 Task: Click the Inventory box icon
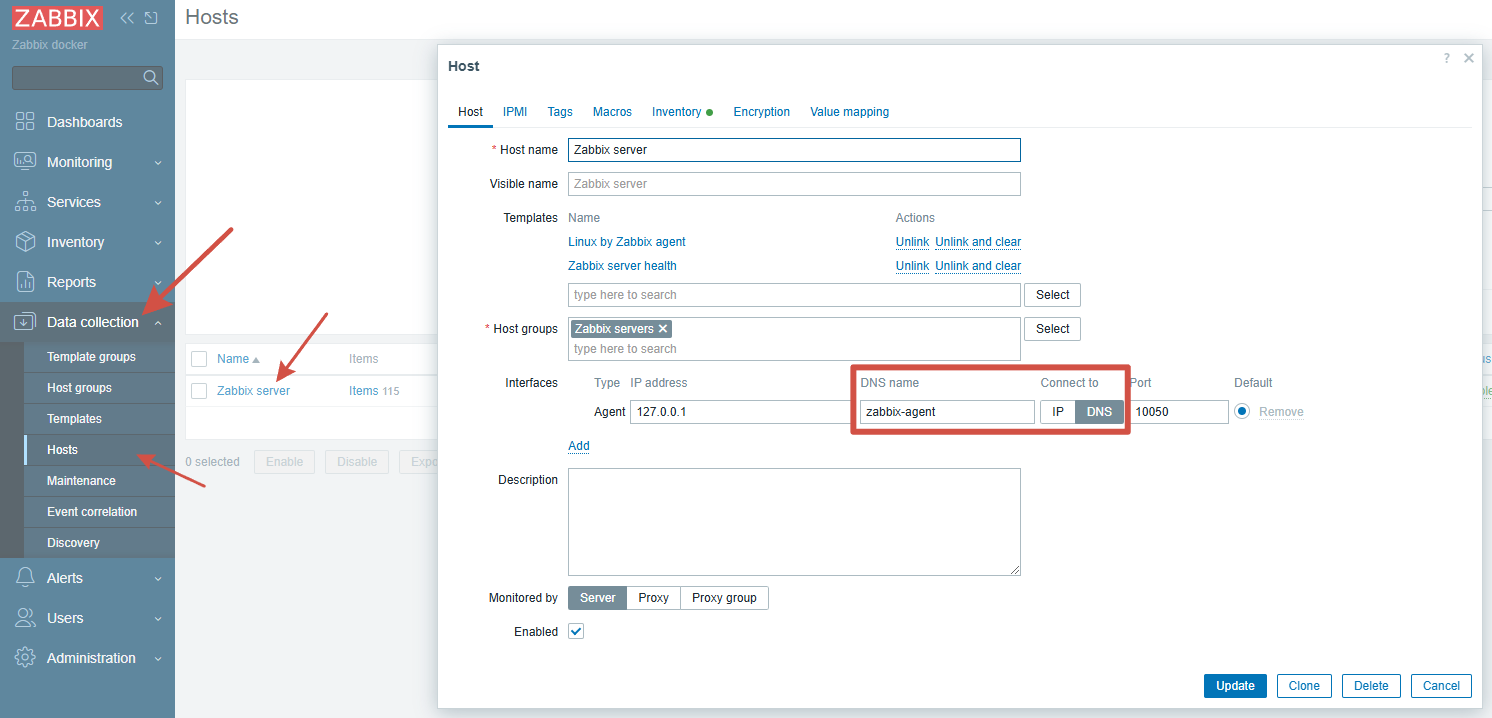click(x=26, y=242)
